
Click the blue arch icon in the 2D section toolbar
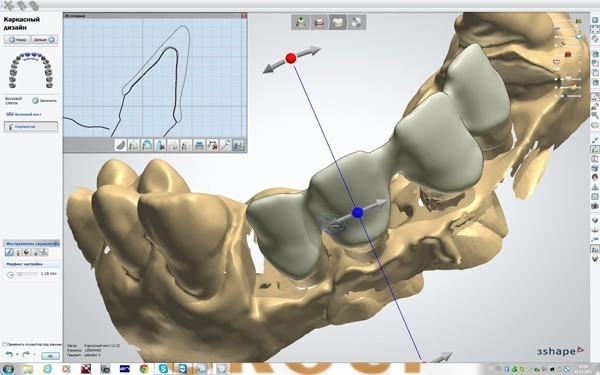click(x=147, y=145)
